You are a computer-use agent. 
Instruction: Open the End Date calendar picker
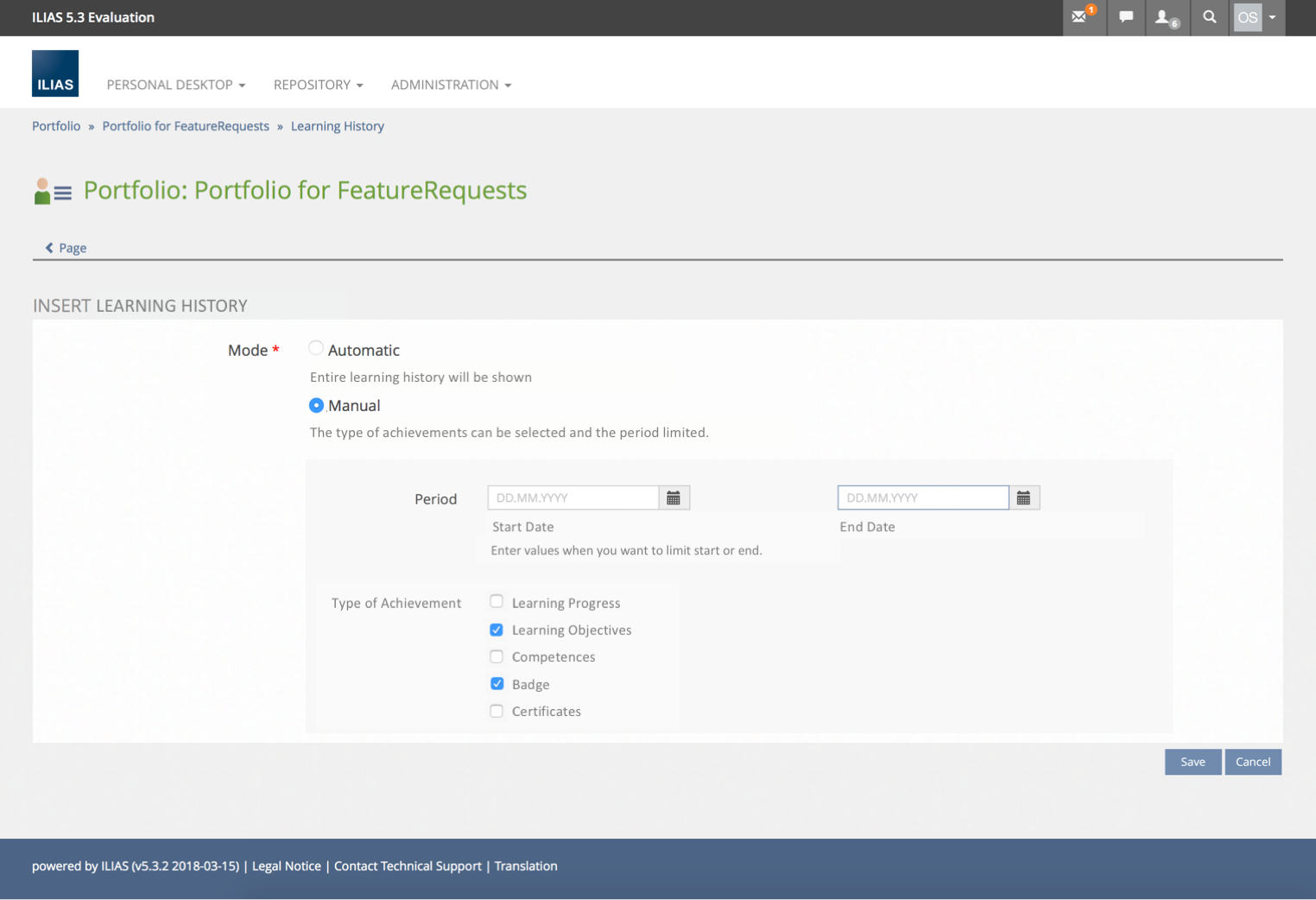pyautogui.click(x=1023, y=498)
